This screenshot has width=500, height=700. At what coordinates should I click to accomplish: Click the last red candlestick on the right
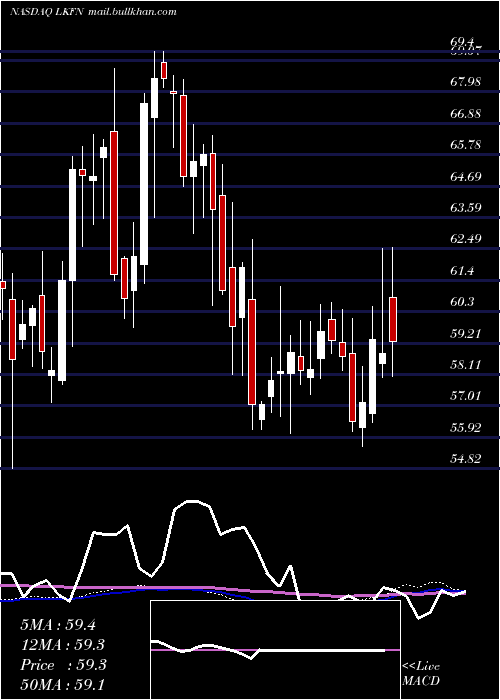tap(393, 319)
